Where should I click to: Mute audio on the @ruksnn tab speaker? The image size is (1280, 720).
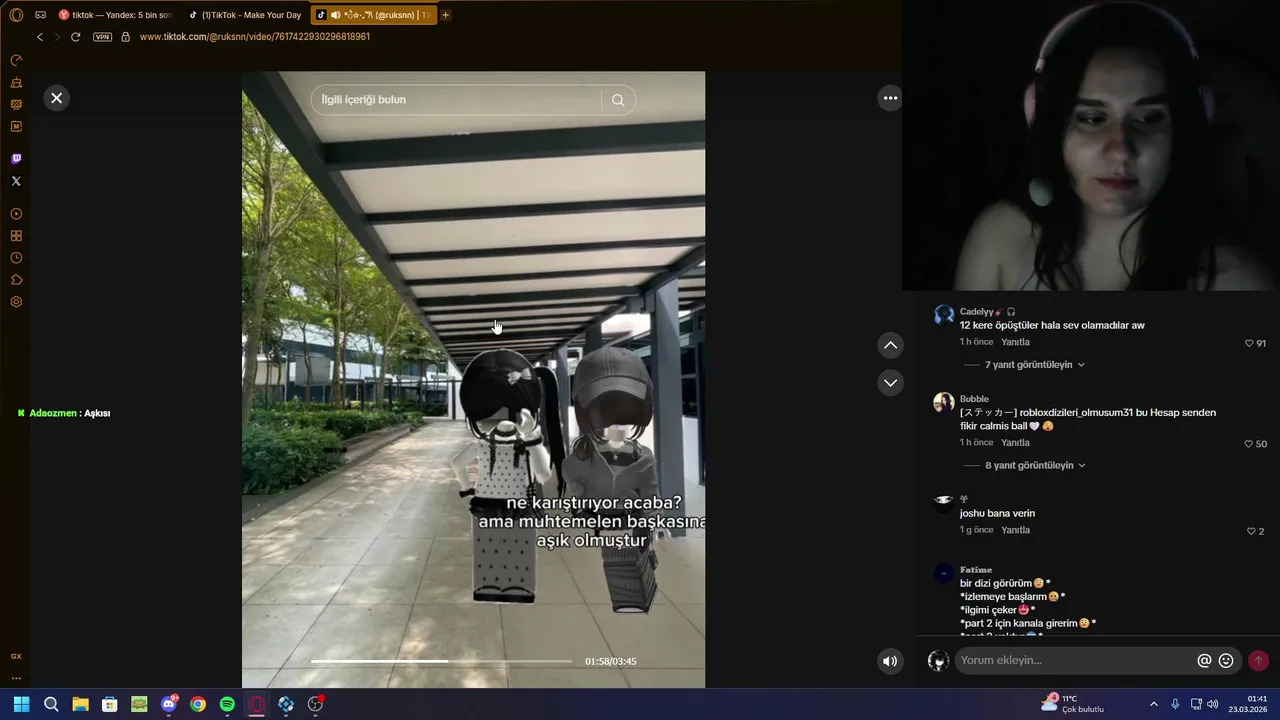pyautogui.click(x=335, y=15)
